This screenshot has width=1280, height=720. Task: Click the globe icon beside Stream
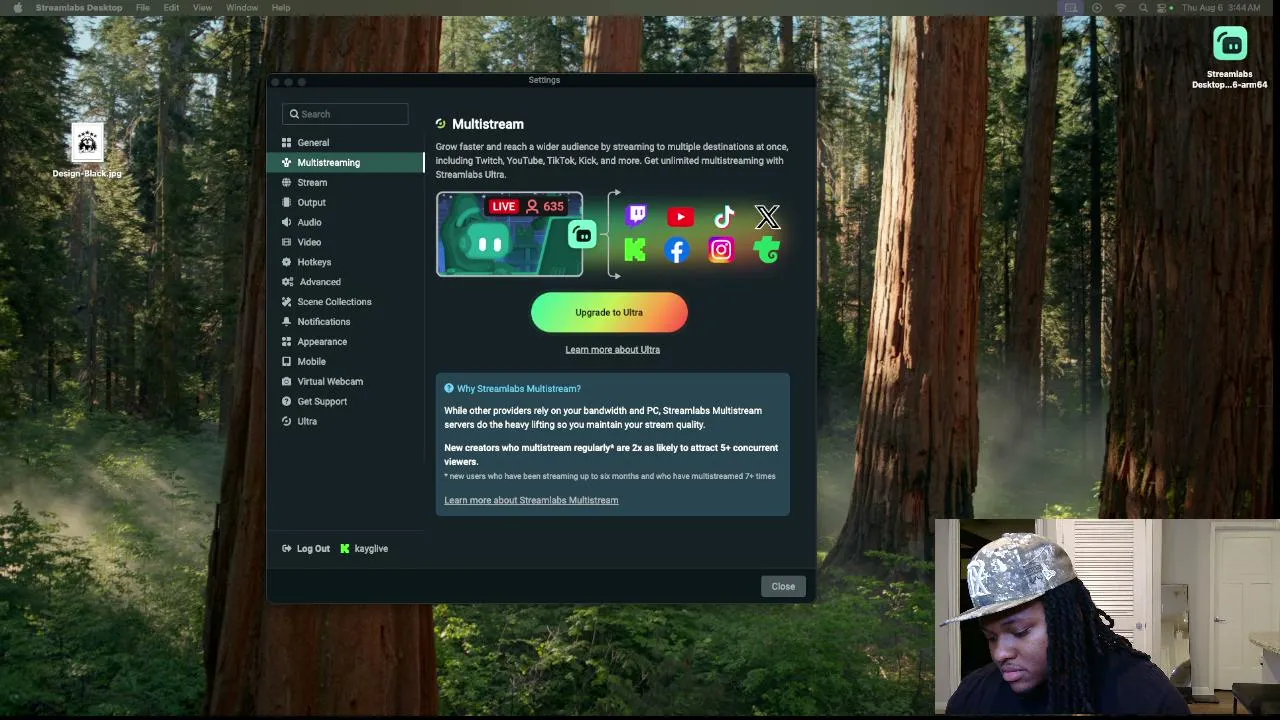[x=287, y=183]
